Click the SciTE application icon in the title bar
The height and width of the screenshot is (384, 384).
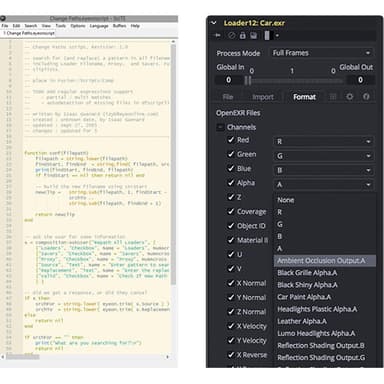coord(3,18)
